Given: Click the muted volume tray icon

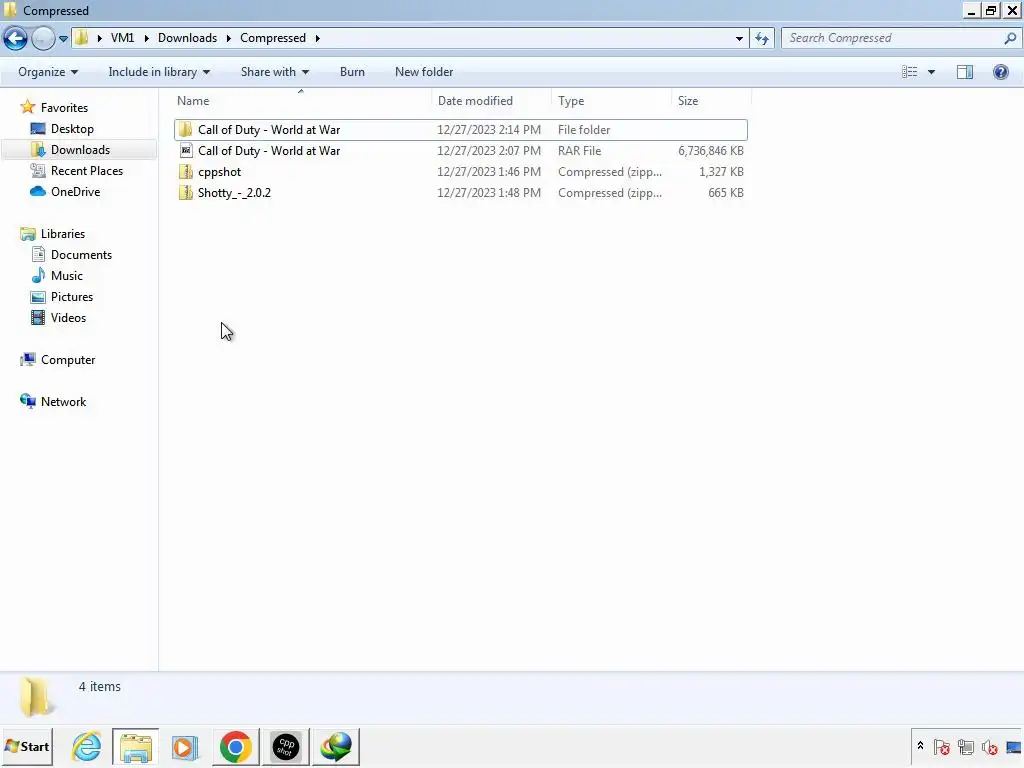Looking at the screenshot, I should (989, 746).
